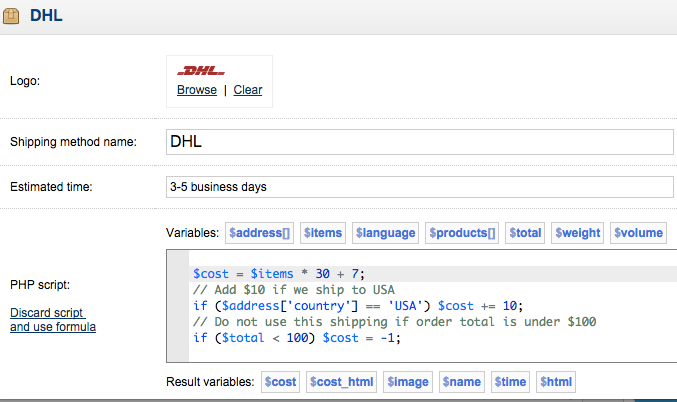Insert the $products[] variable
Viewport: 677px width, 402px height.
point(462,233)
